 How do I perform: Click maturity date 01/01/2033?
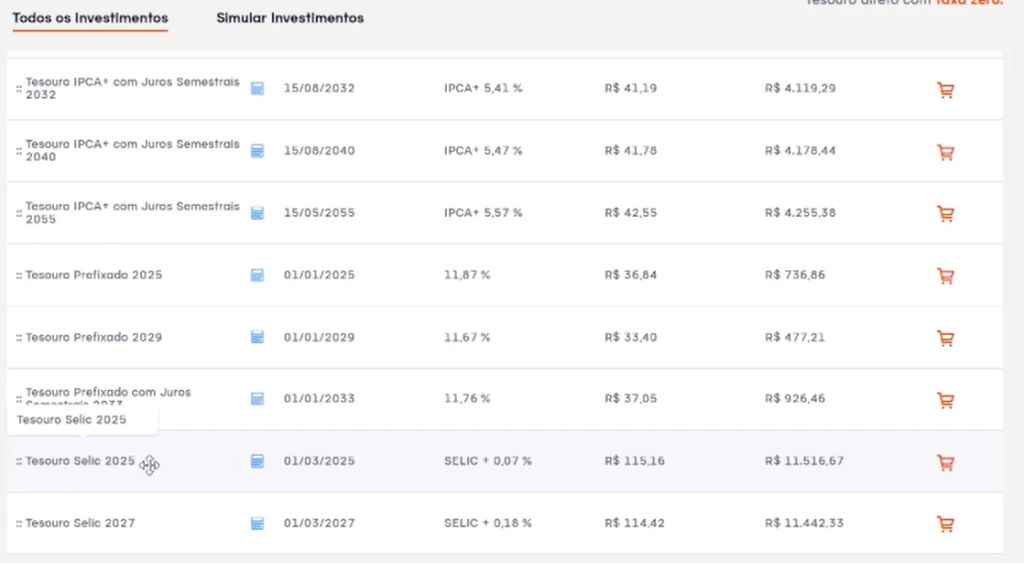(x=319, y=398)
